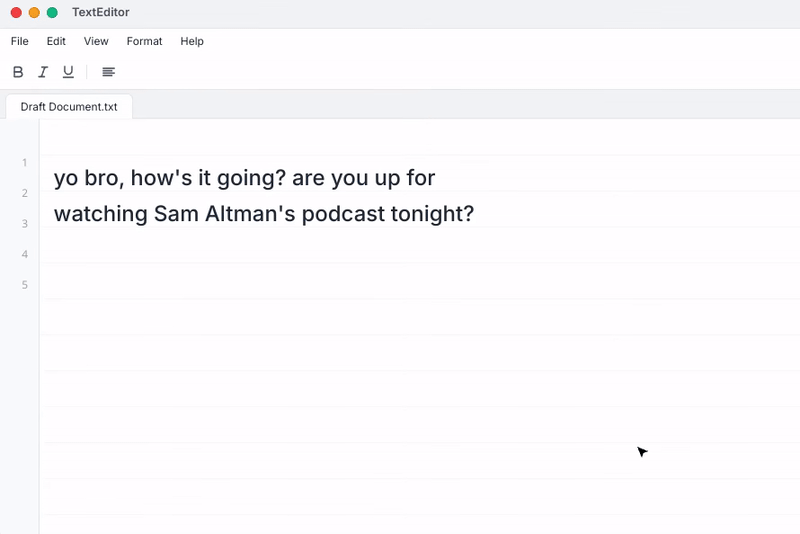Open the Format menu

tap(144, 41)
